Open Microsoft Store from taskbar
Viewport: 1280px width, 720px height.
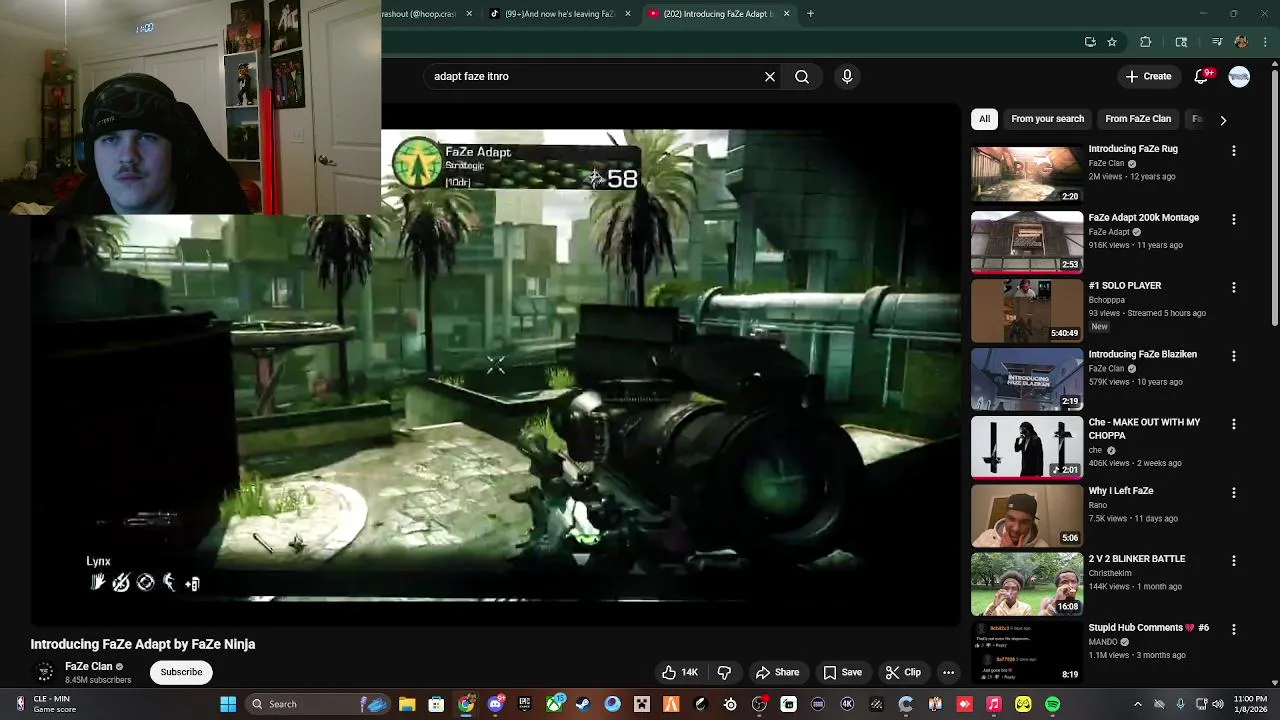point(436,704)
